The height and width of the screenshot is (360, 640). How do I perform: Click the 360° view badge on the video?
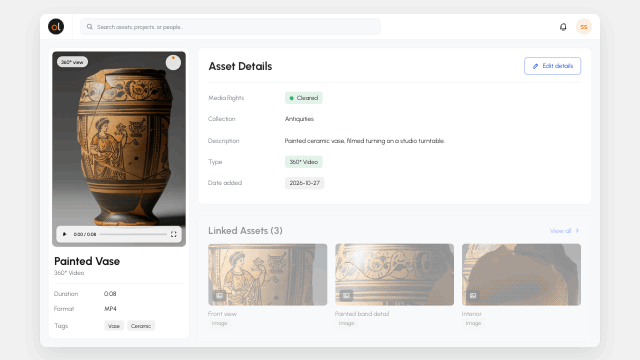coord(72,62)
